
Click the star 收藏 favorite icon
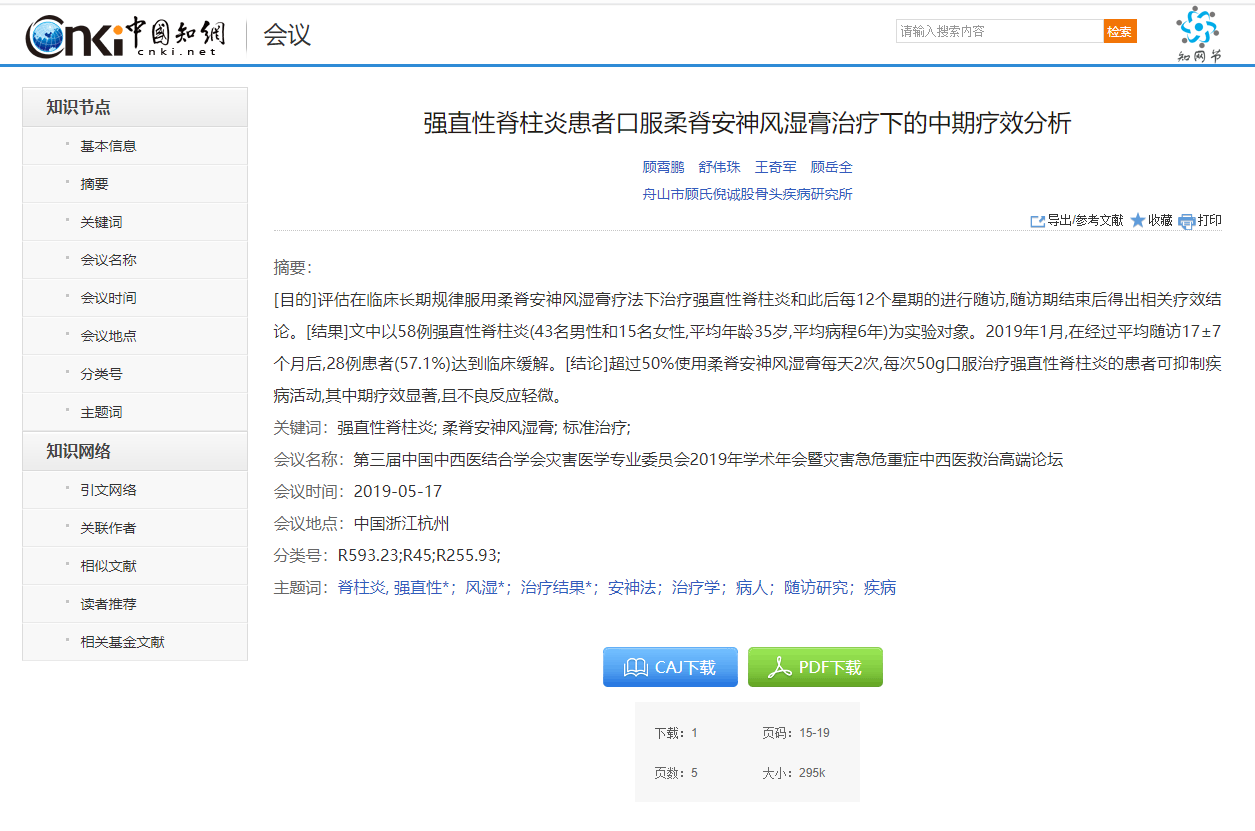pos(1138,221)
